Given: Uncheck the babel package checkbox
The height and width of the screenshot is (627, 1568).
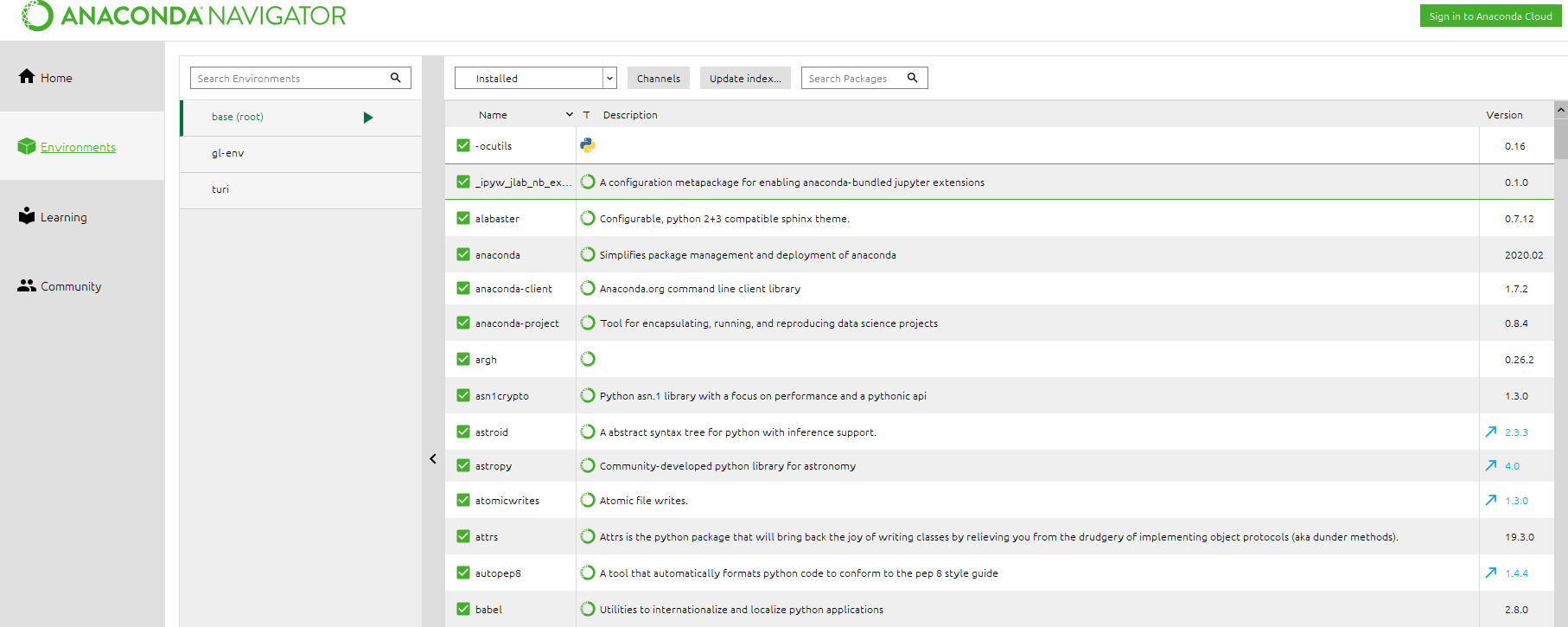Looking at the screenshot, I should click(463, 609).
